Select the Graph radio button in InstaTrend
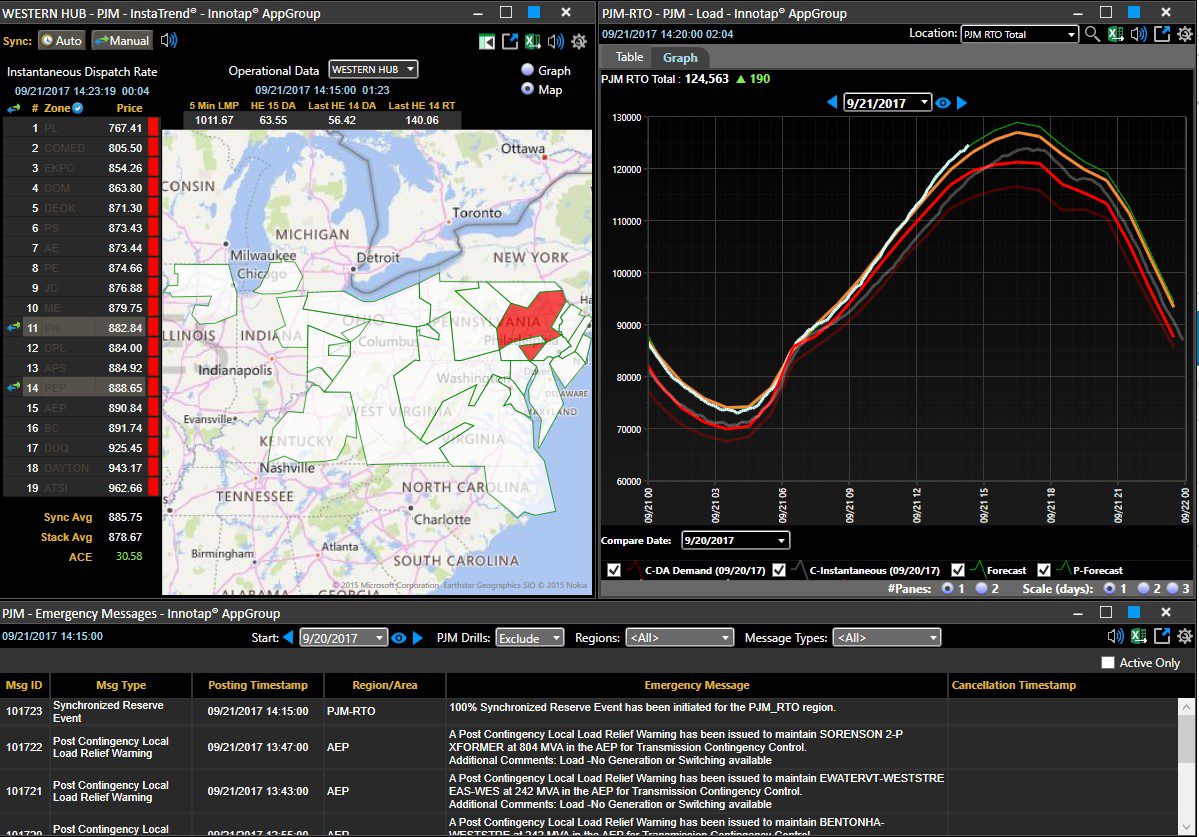1199x837 pixels. click(x=528, y=70)
